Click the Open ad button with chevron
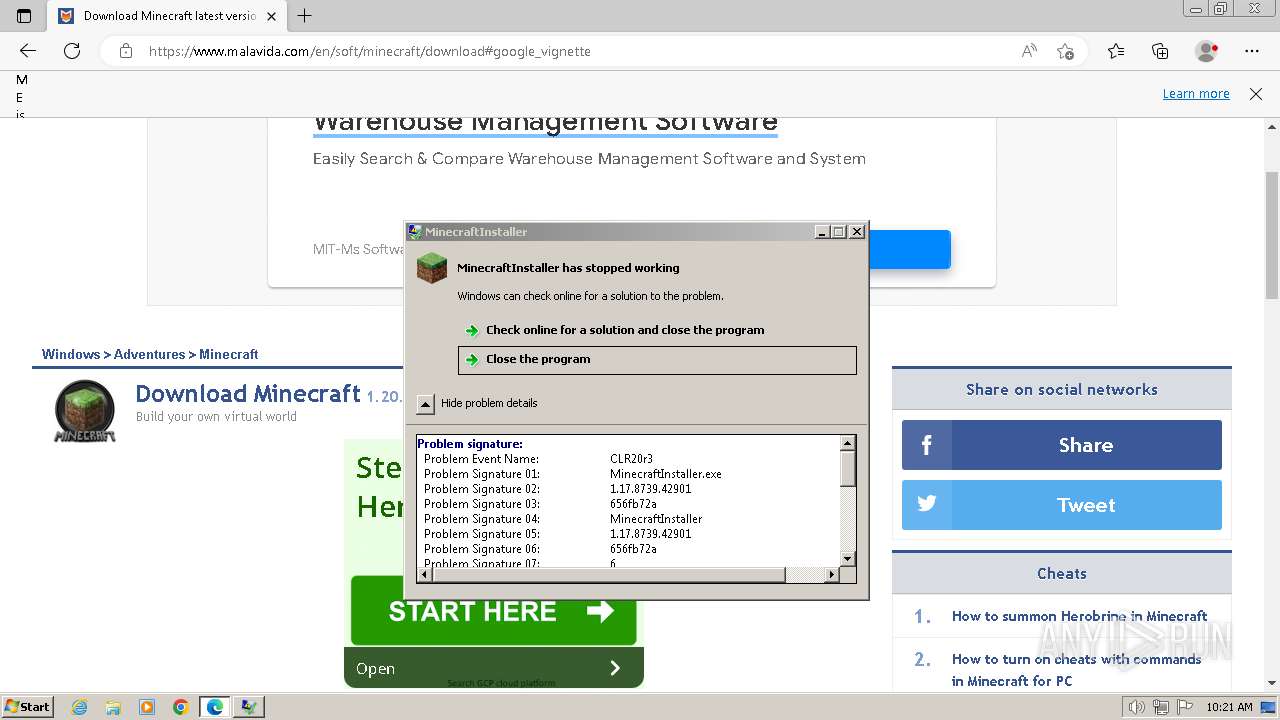This screenshot has height=720, width=1280. pyautogui.click(x=494, y=668)
